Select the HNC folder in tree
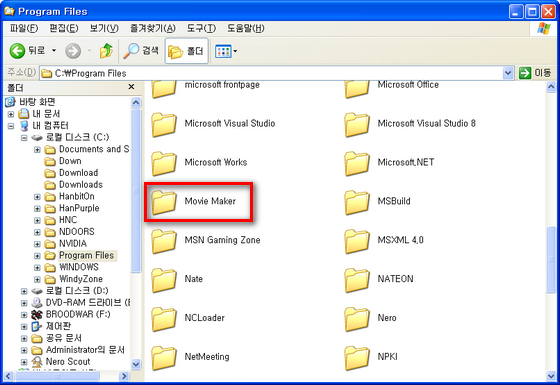Screen dimensions: 560x385 tap(68, 220)
